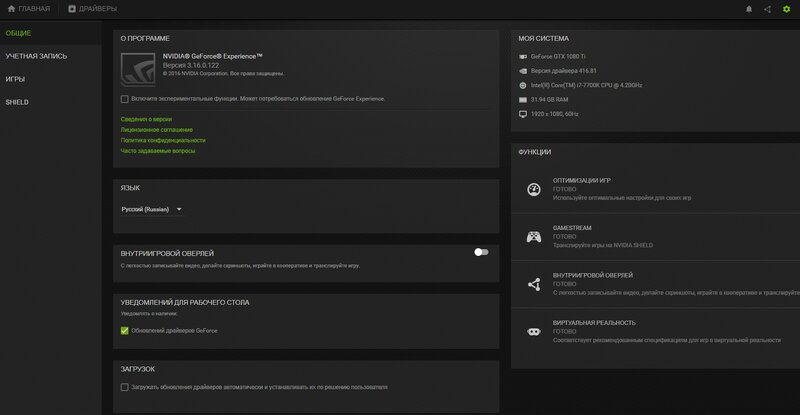Click the Intel Core i7-7700K CPU text
800x415 pixels.
[586, 85]
